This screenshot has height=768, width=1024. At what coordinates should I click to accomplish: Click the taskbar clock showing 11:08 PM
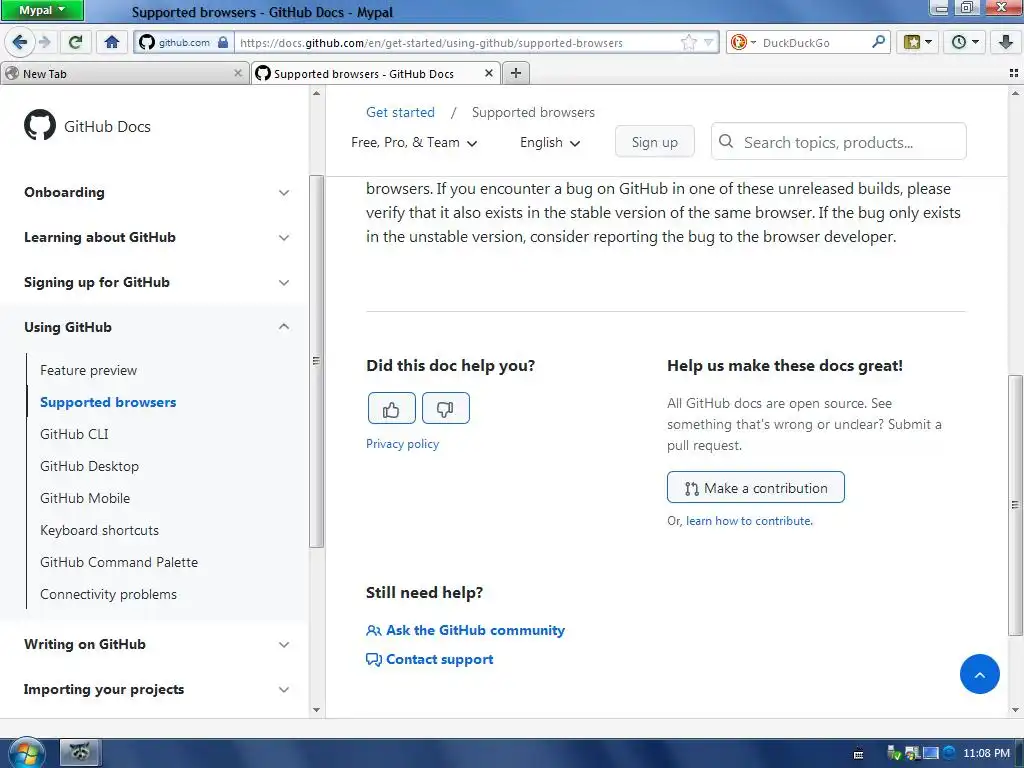coord(986,753)
